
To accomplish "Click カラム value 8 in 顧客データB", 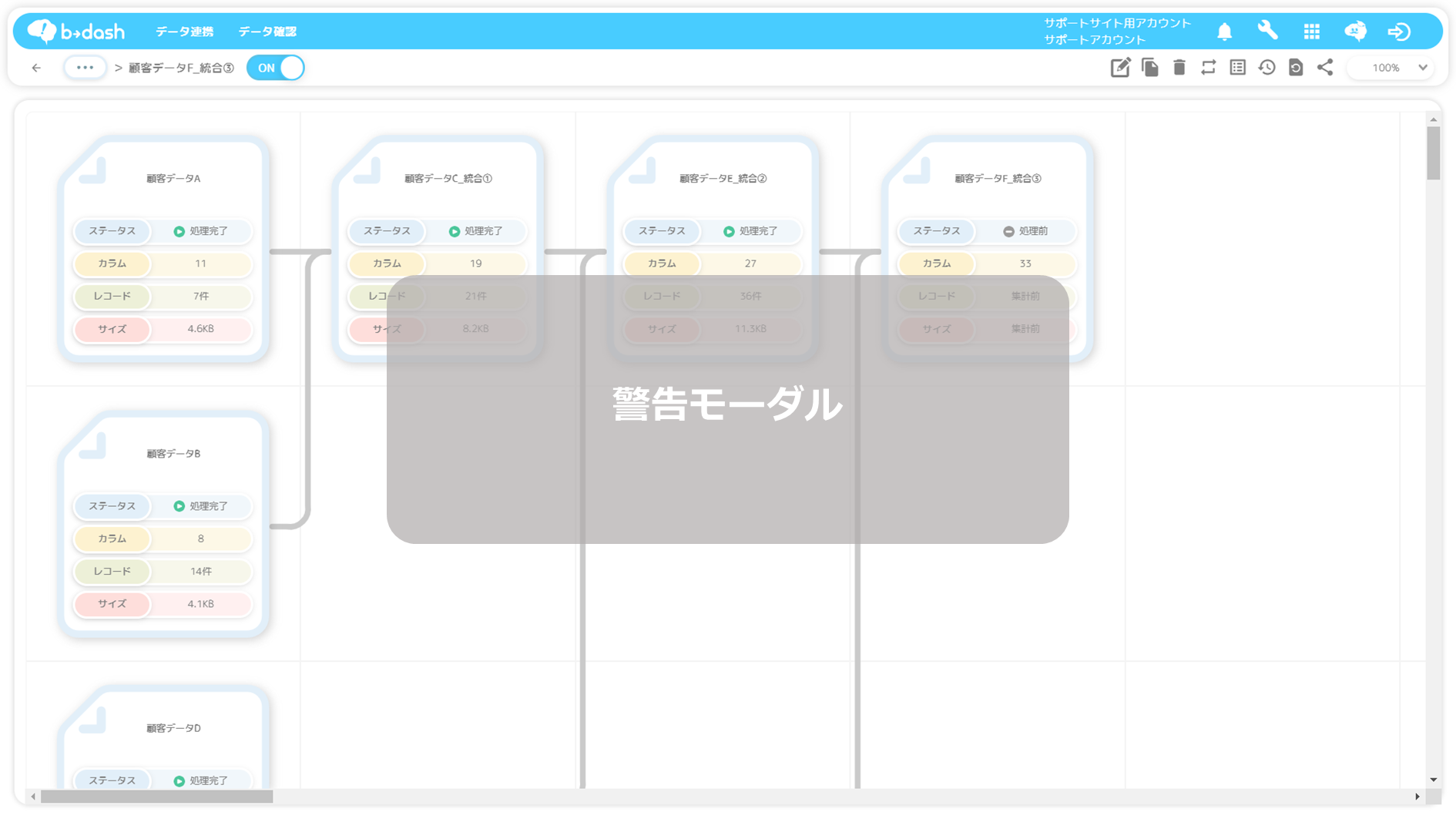I will point(200,539).
